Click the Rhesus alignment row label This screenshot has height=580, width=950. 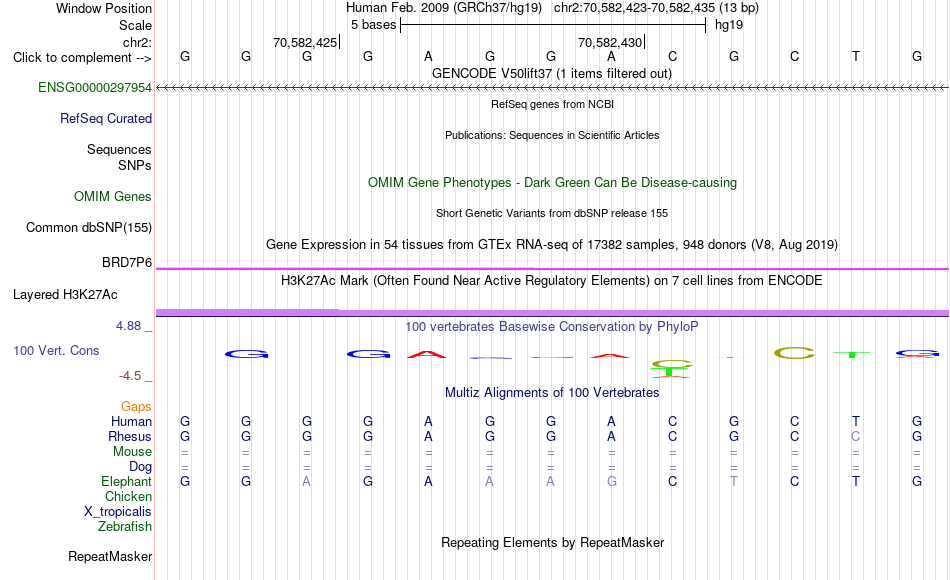coord(130,437)
